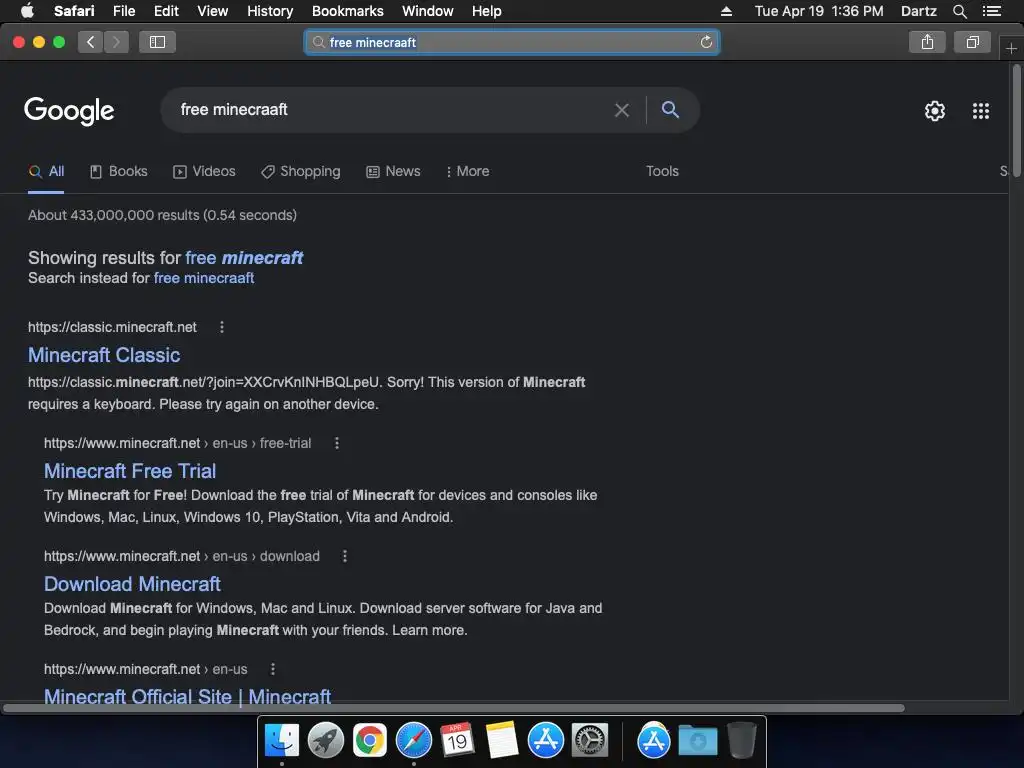Show the tab overview button
Viewport: 1024px width, 768px height.
pyautogui.click(x=972, y=42)
